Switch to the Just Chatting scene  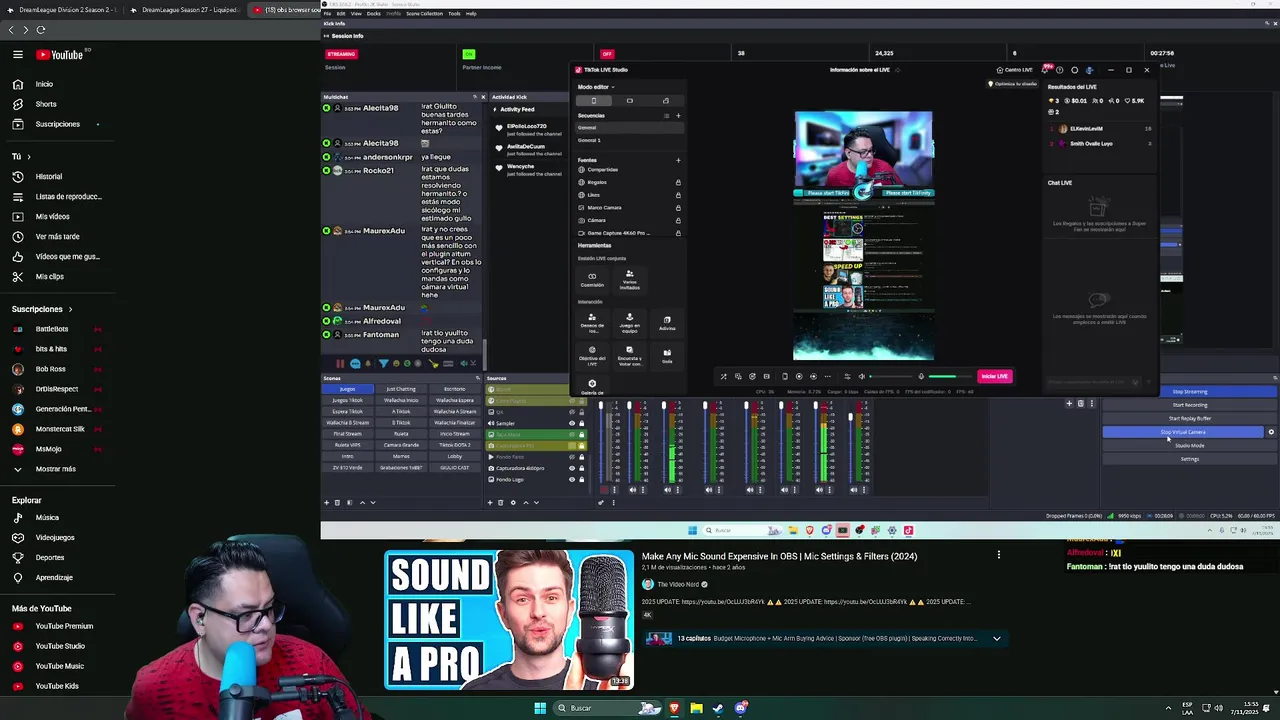[x=400, y=389]
